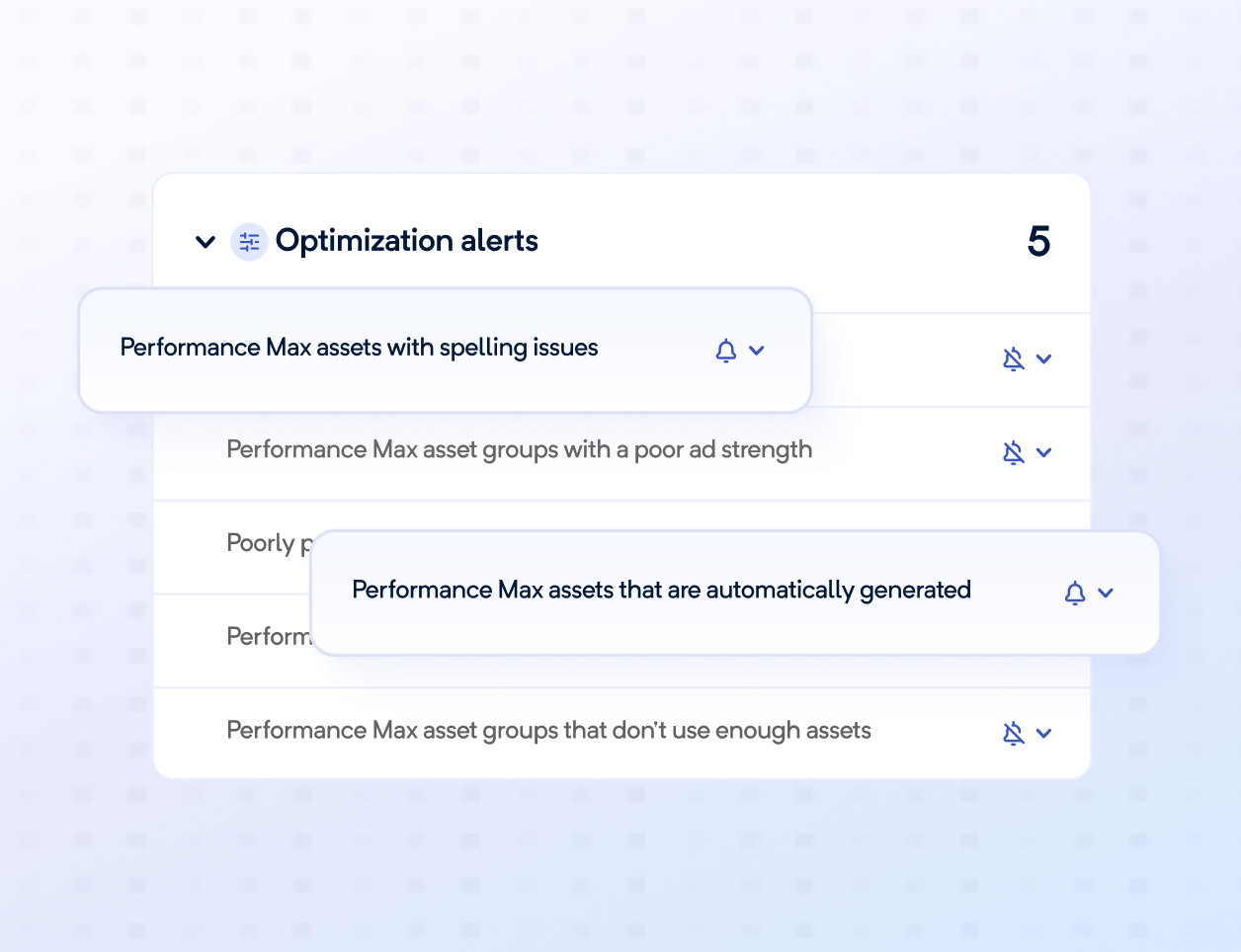Click the alert count number 5
The height and width of the screenshot is (952, 1241).
[x=1038, y=242]
